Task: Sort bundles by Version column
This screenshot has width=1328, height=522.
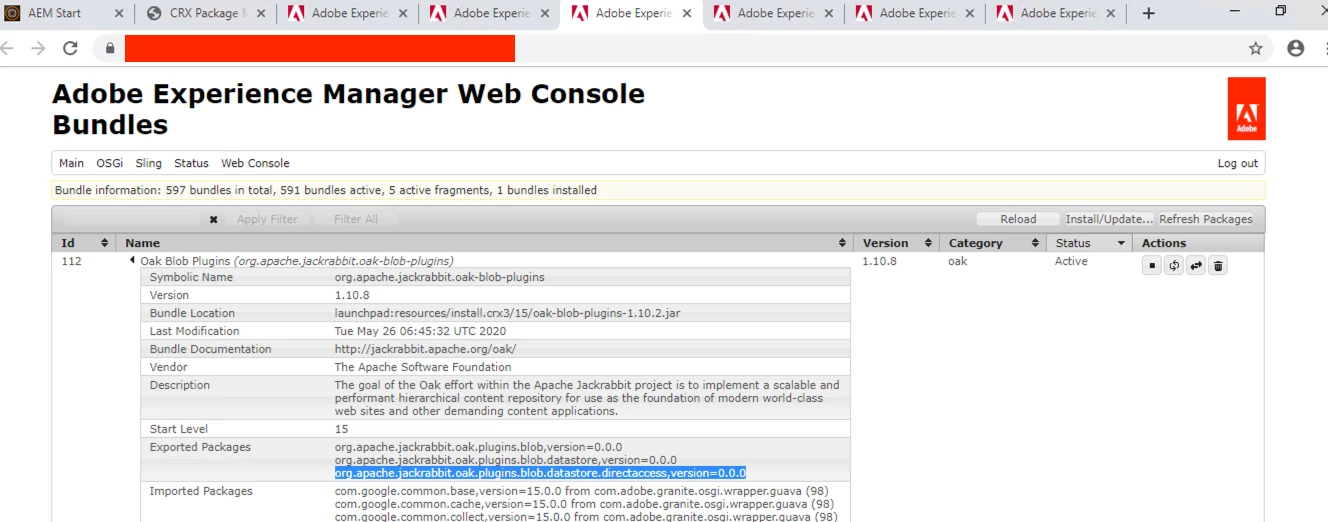Action: point(928,243)
